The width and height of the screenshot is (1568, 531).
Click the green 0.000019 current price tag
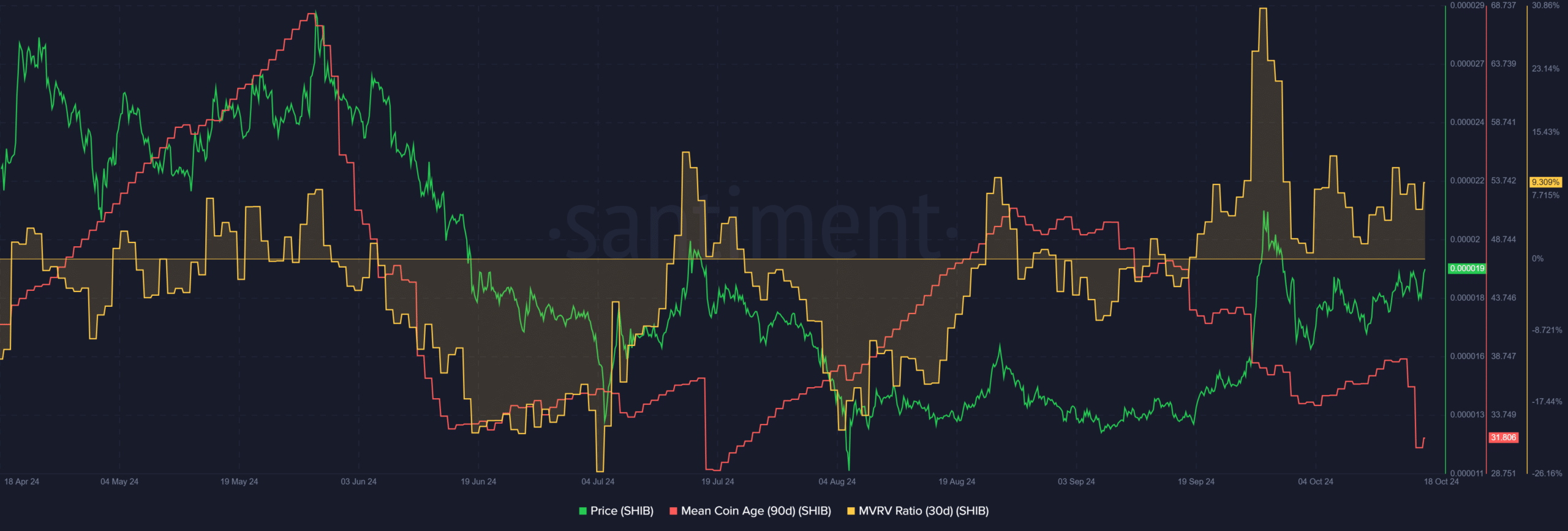(x=1467, y=268)
